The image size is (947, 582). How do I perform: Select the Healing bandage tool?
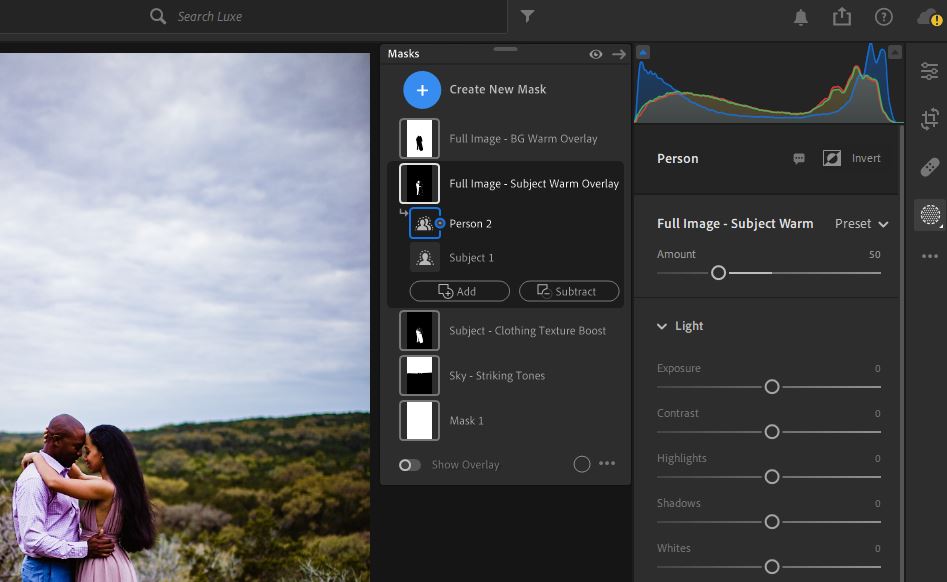(x=930, y=166)
